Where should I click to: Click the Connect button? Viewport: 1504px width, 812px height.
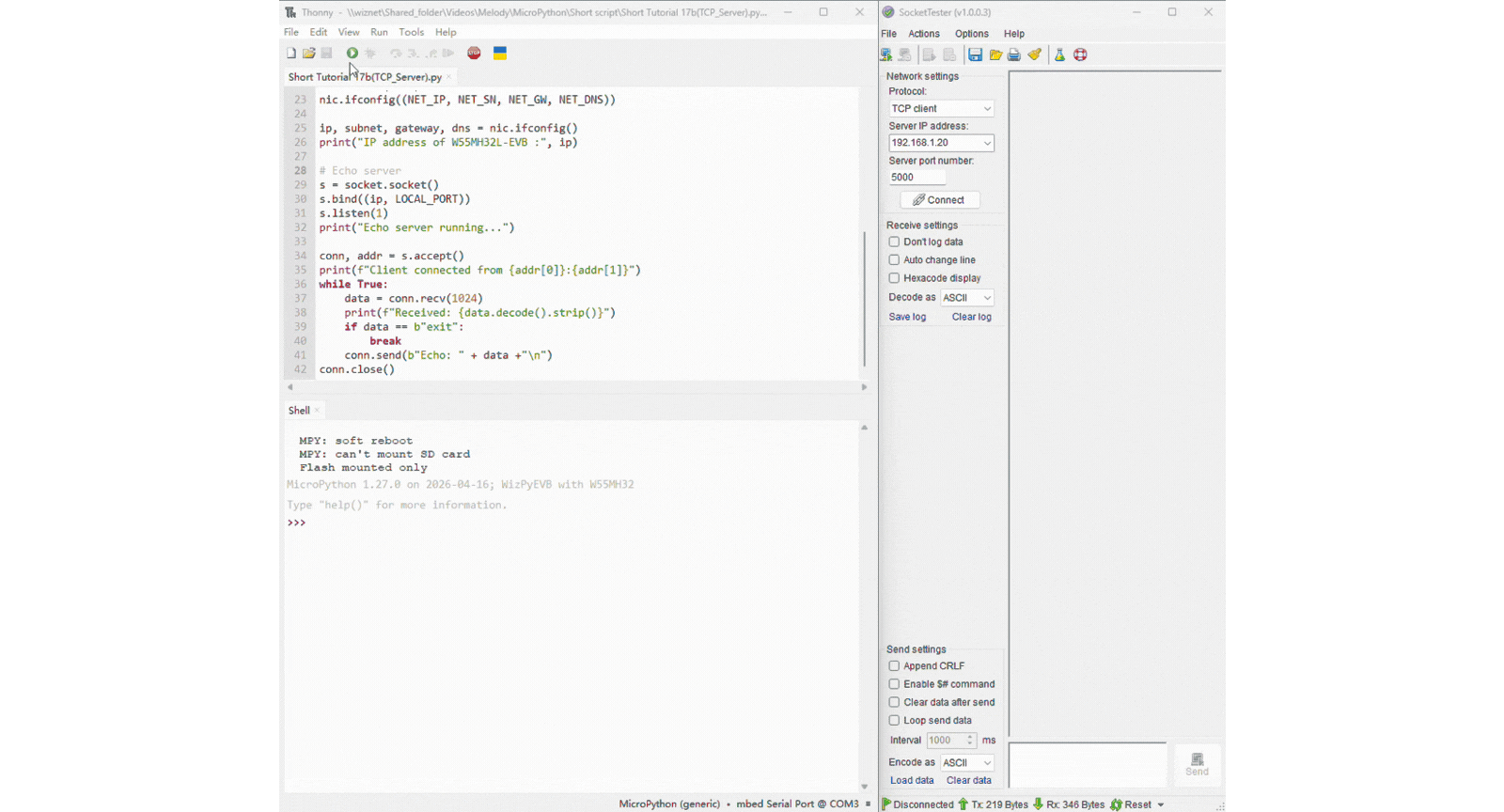tap(940, 200)
